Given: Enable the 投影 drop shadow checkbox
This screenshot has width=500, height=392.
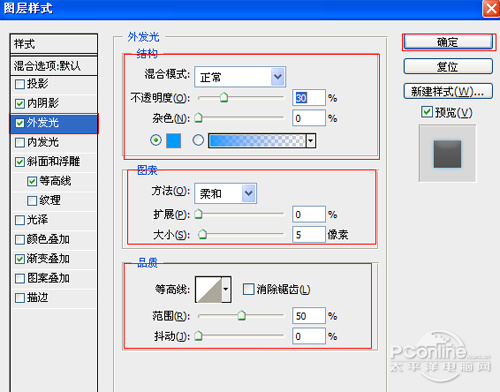Looking at the screenshot, I should [20, 84].
